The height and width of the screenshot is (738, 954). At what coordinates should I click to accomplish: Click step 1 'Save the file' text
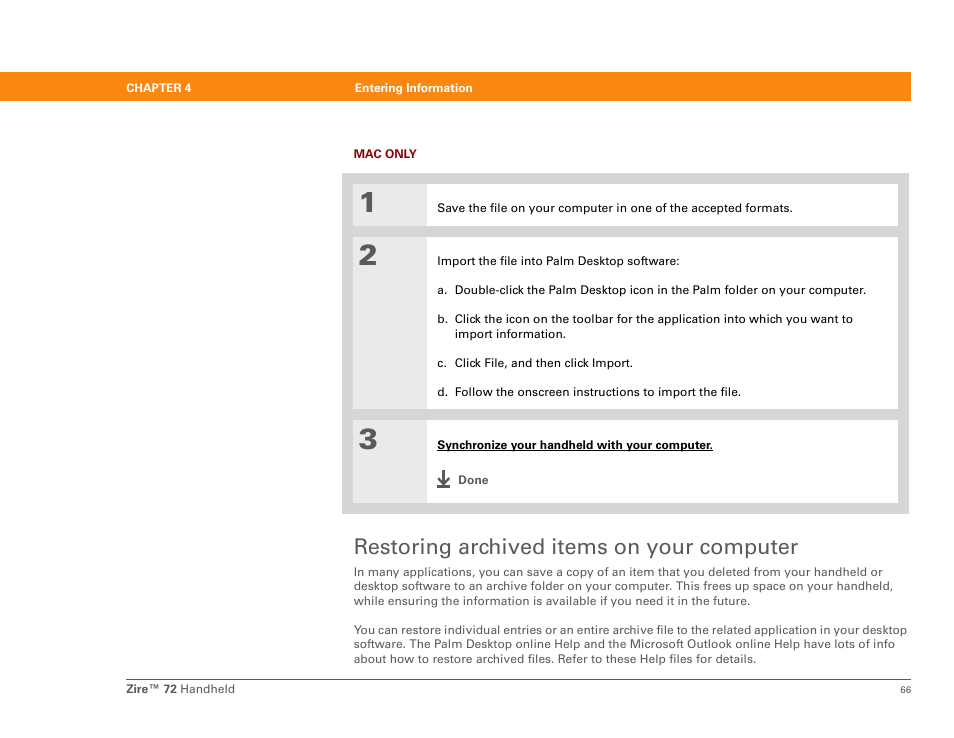pos(615,208)
